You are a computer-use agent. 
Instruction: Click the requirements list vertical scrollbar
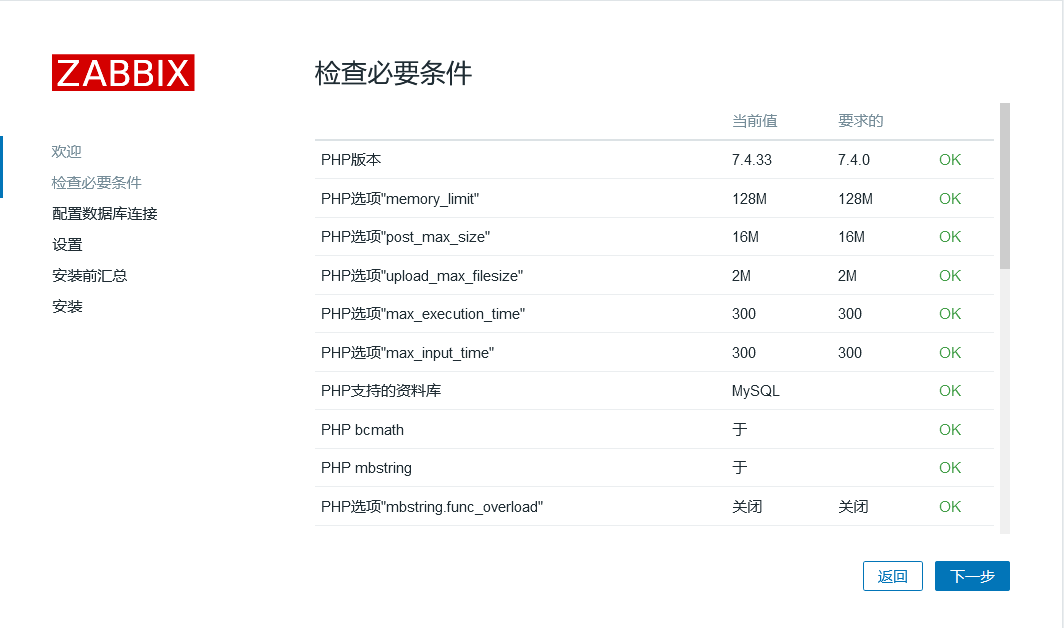coord(1004,186)
